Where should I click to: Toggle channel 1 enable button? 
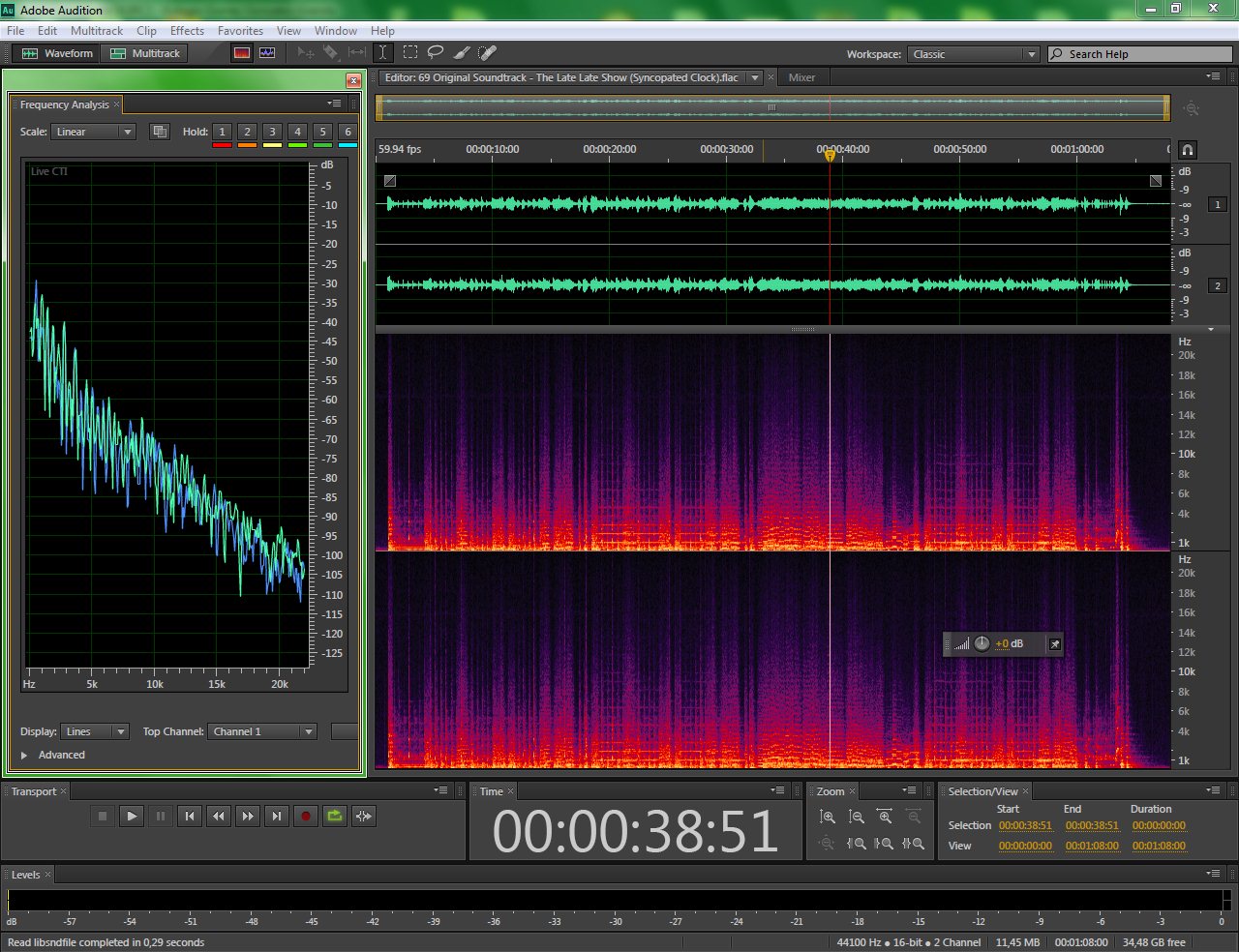tap(1218, 204)
